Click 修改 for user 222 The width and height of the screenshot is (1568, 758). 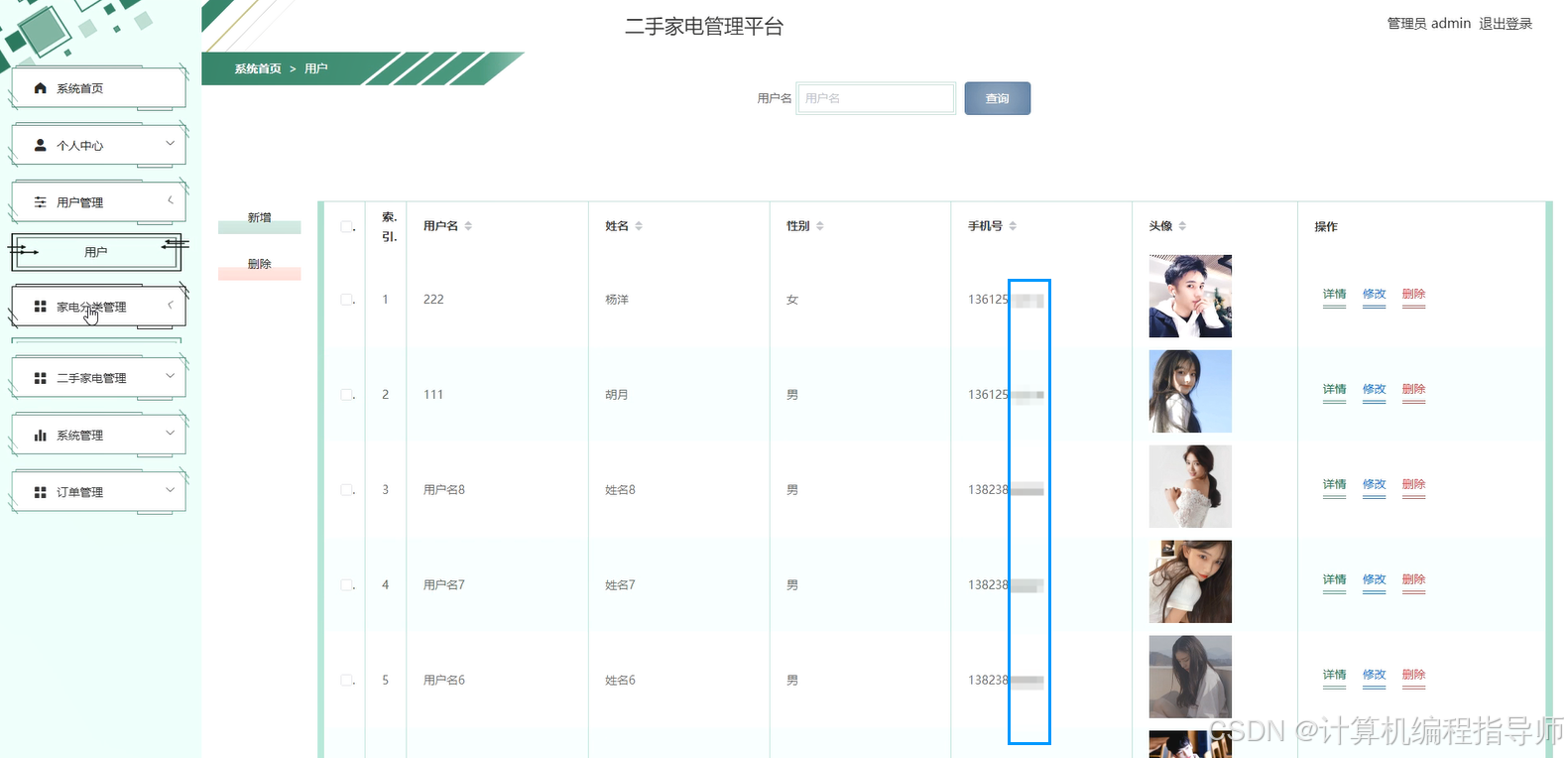(1374, 295)
